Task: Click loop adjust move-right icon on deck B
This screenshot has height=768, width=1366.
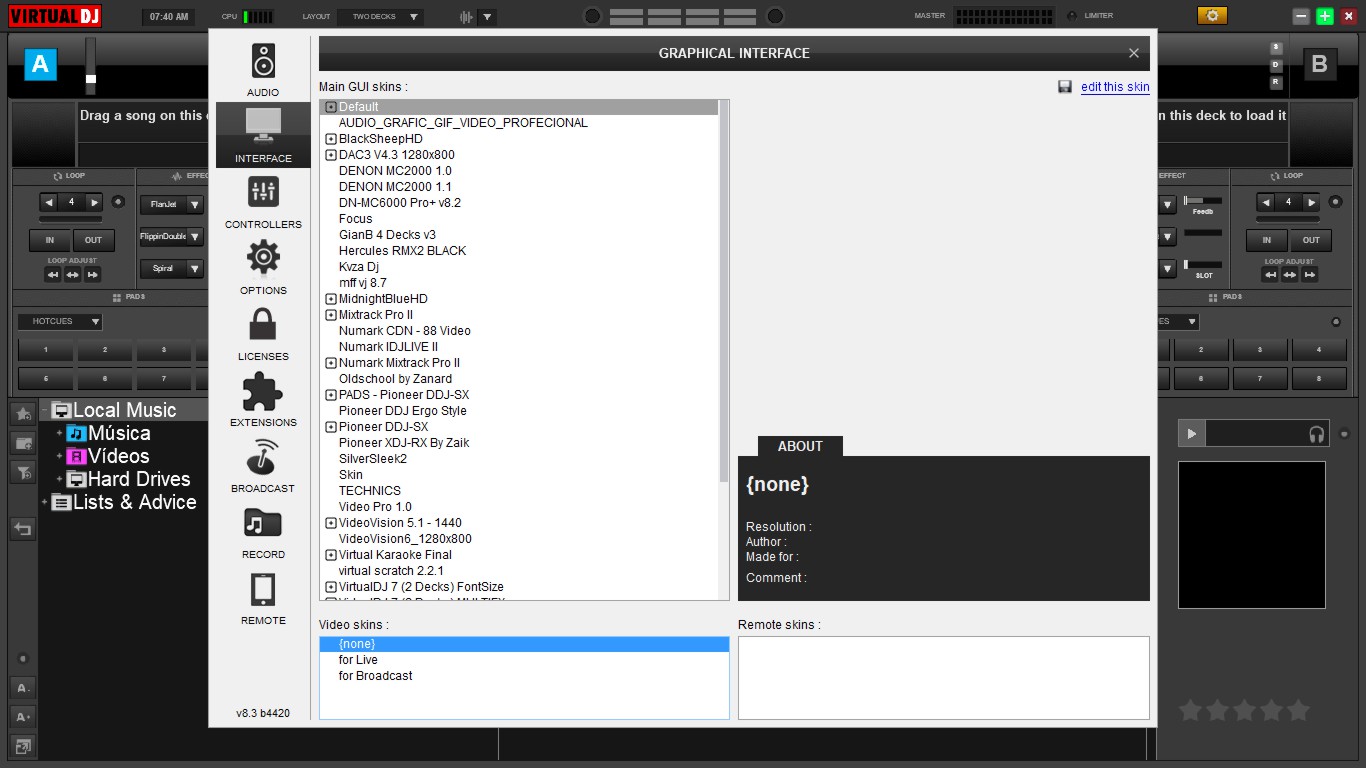Action: tap(1310, 275)
